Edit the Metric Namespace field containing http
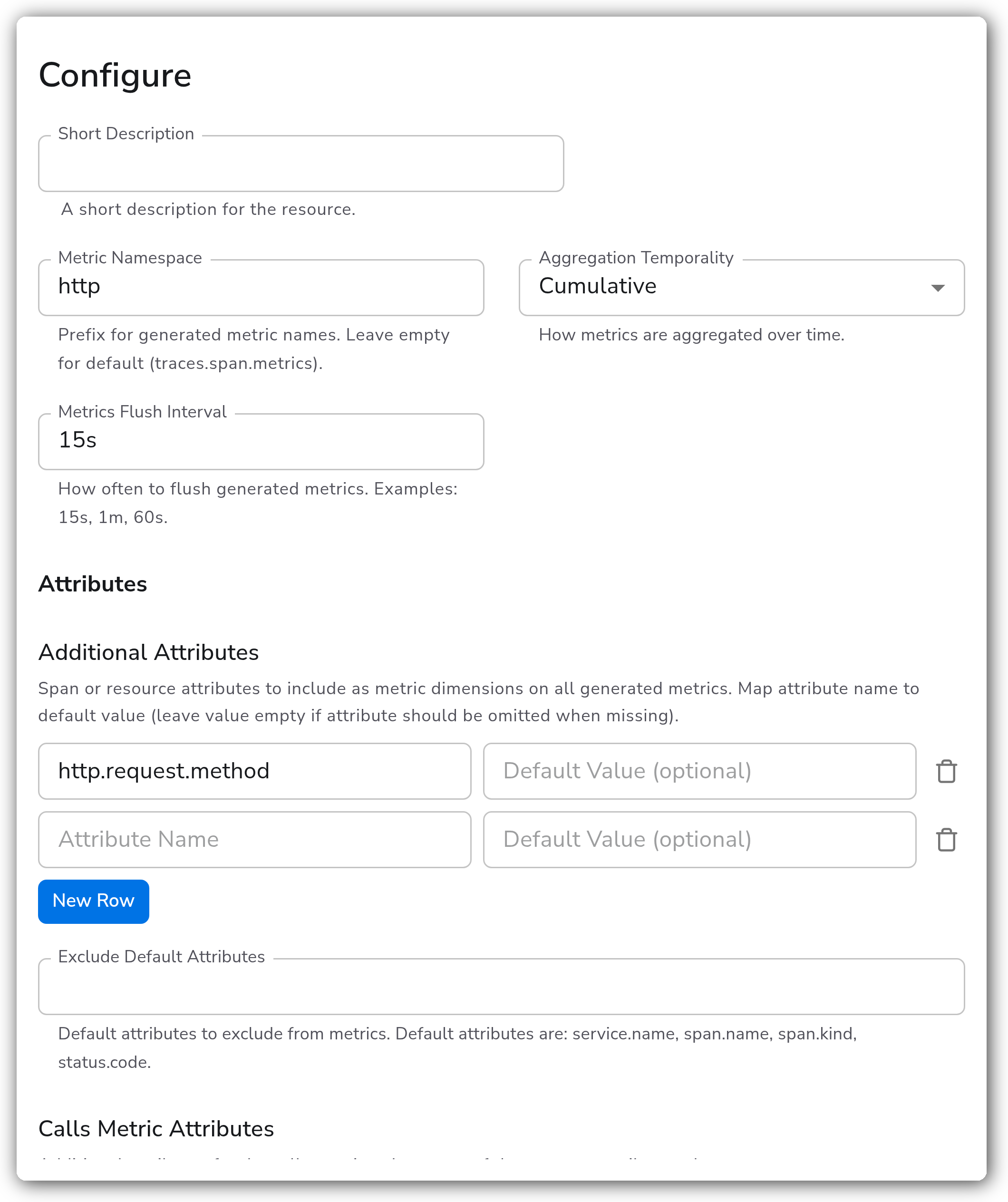This screenshot has height=1202, width=1008. pos(261,288)
